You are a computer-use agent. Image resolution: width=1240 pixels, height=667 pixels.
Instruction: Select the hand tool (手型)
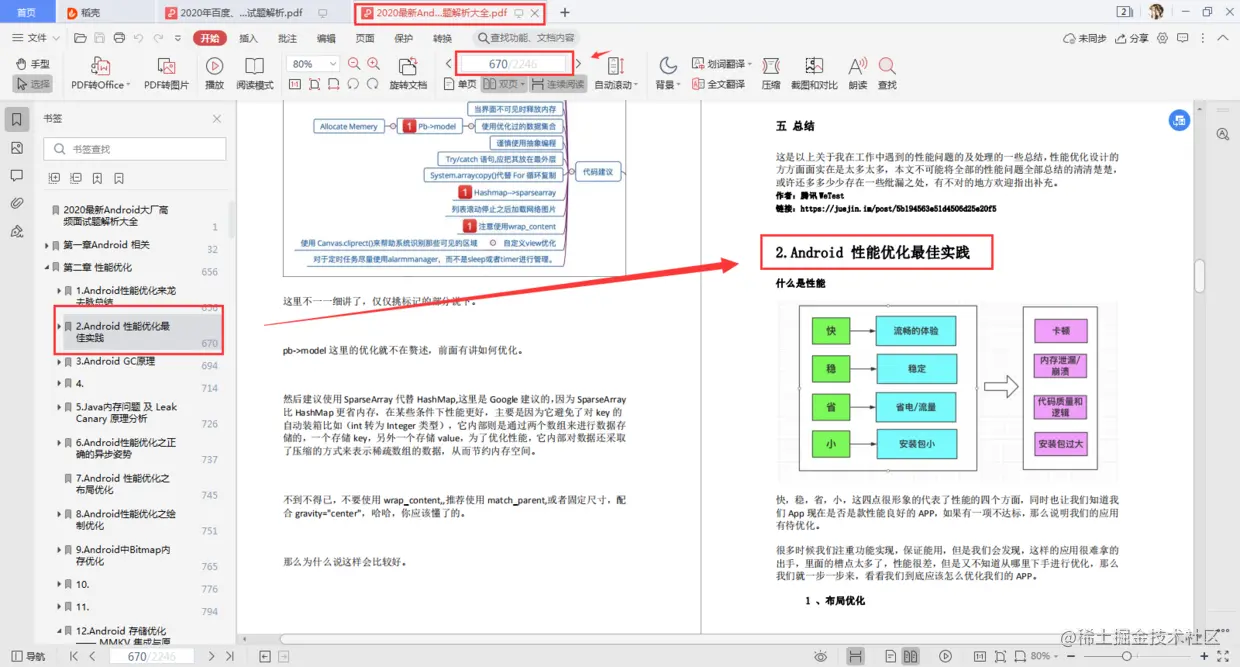(34, 64)
